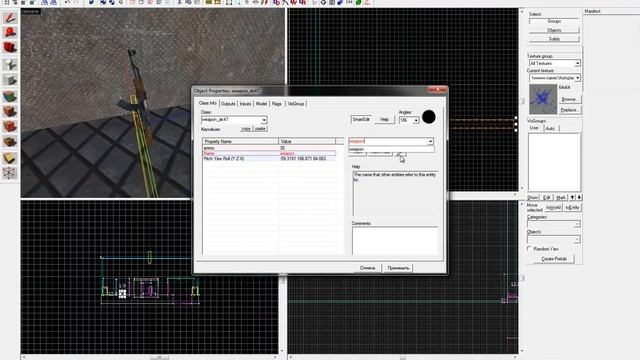Image resolution: width=640 pixels, height=360 pixels.
Task: Click the Отмена cancel button
Action: tap(367, 268)
